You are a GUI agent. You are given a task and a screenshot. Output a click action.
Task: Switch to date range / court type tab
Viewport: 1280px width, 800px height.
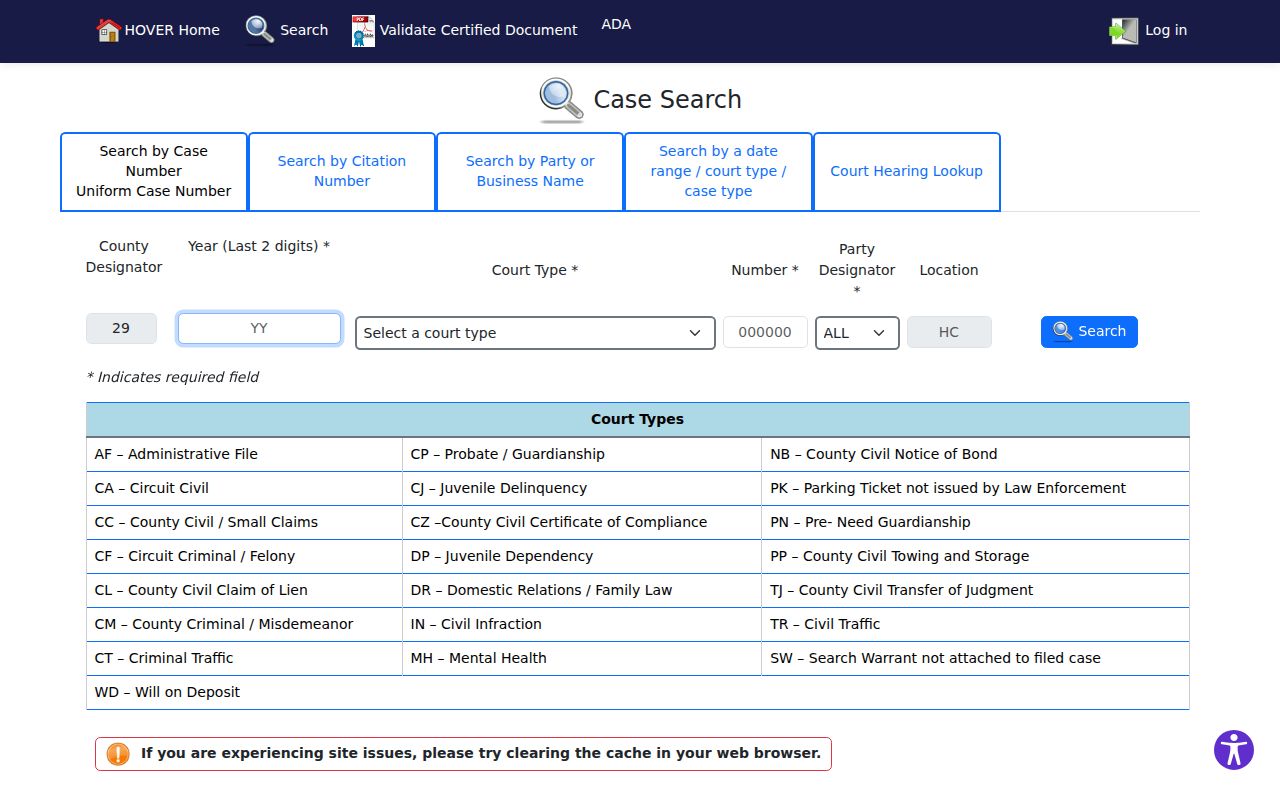718,171
